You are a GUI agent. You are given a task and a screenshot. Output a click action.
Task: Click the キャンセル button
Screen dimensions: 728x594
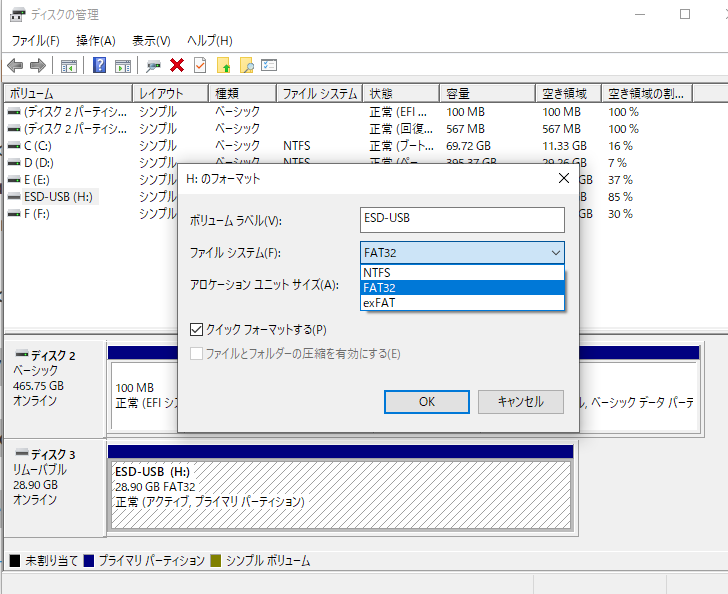pos(521,402)
